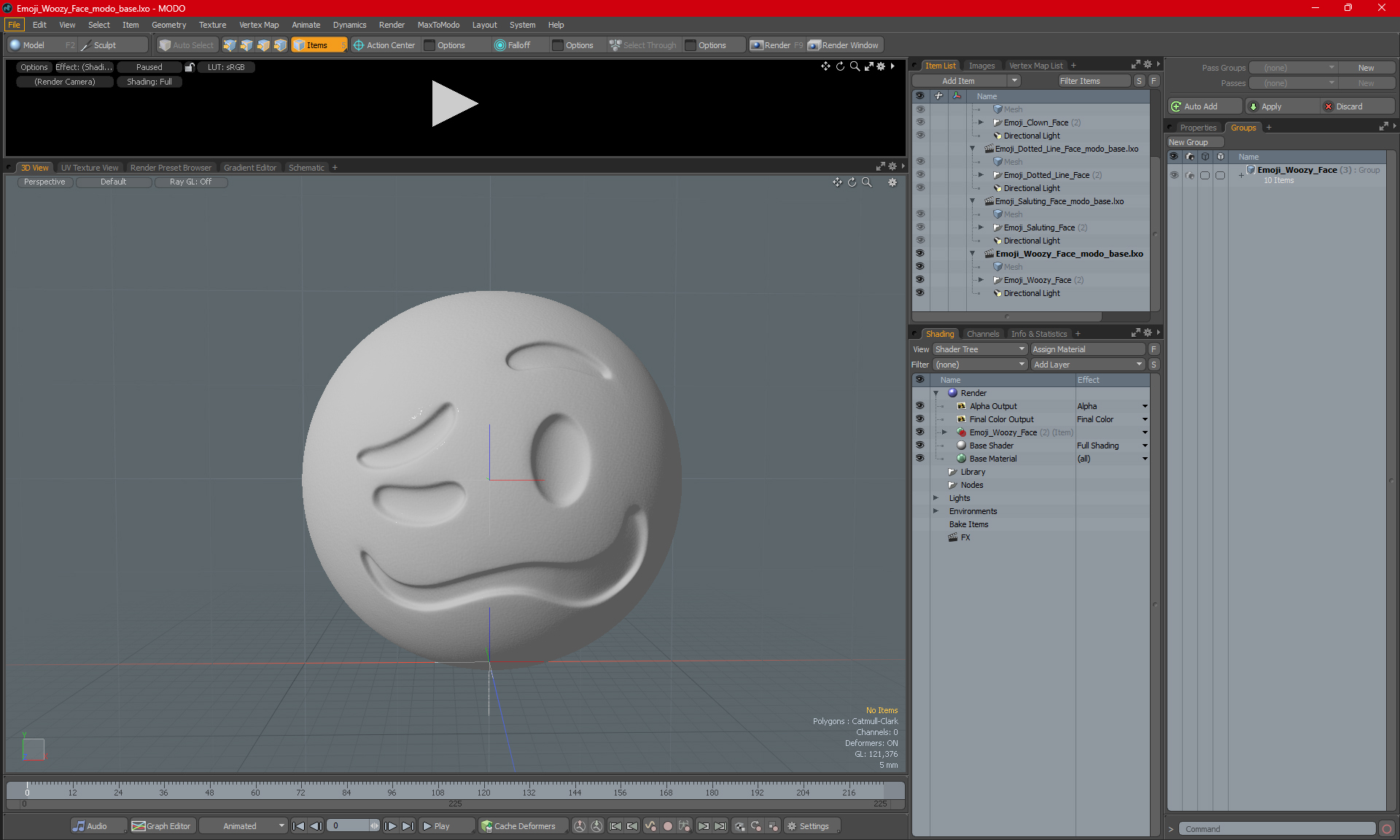Toggle visibility of Emoji_Woozy_Face item in Item List
Screen dimensions: 1400x840
click(x=919, y=280)
